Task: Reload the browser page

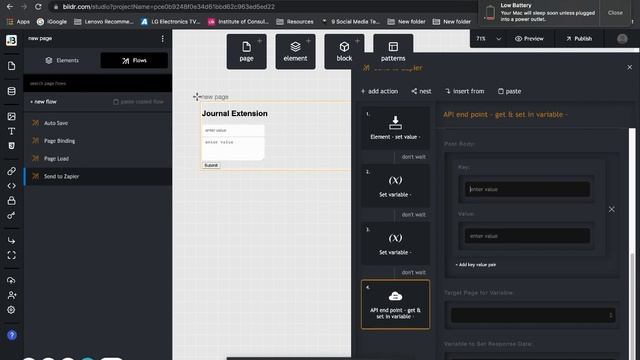Action: [38, 7]
